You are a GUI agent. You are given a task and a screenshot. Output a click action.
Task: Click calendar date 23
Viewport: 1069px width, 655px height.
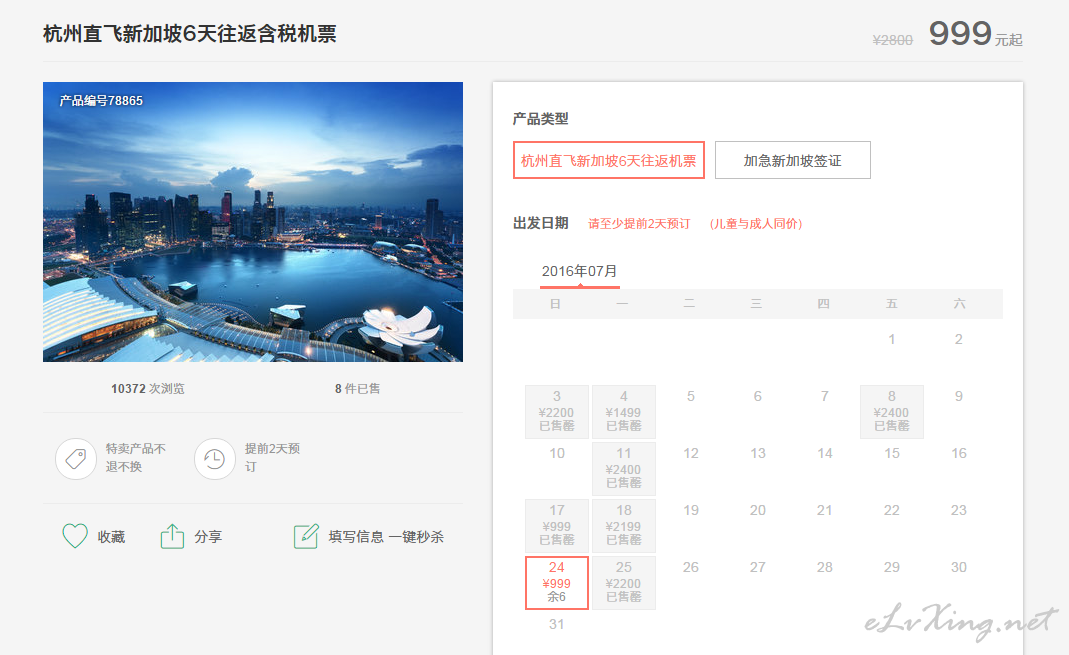coord(959,510)
